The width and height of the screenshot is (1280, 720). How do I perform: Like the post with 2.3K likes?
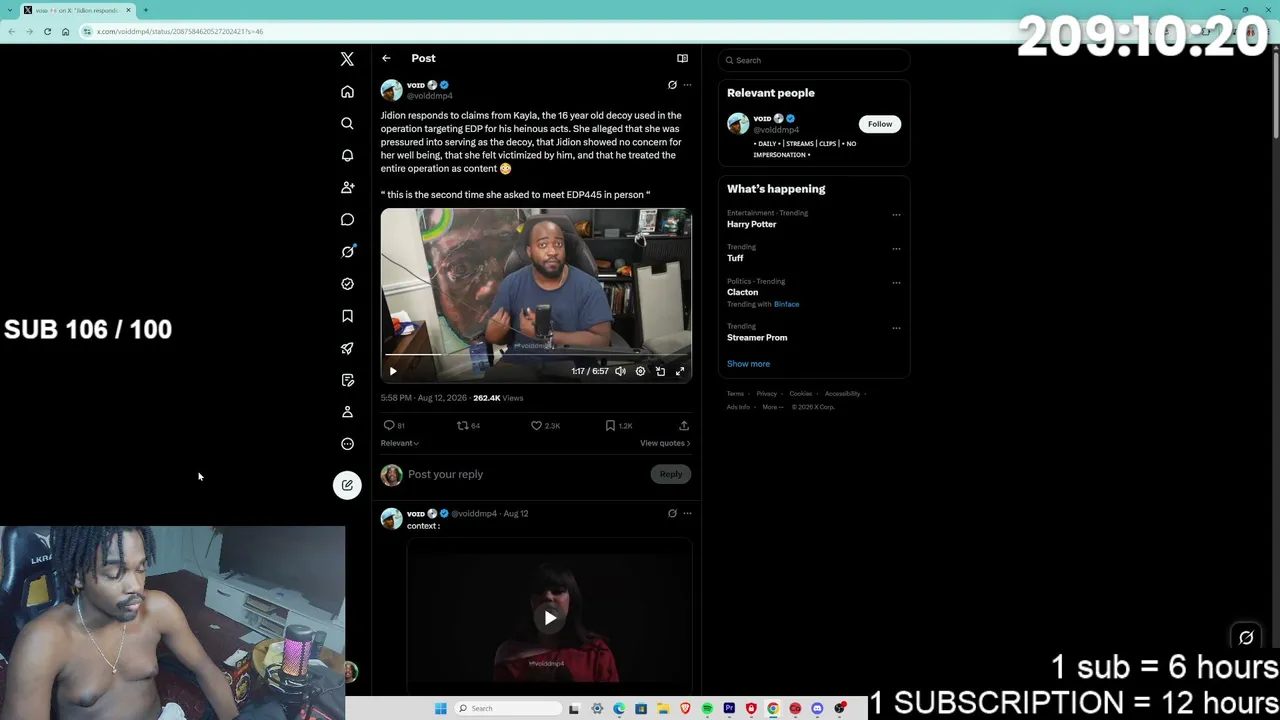(545, 426)
